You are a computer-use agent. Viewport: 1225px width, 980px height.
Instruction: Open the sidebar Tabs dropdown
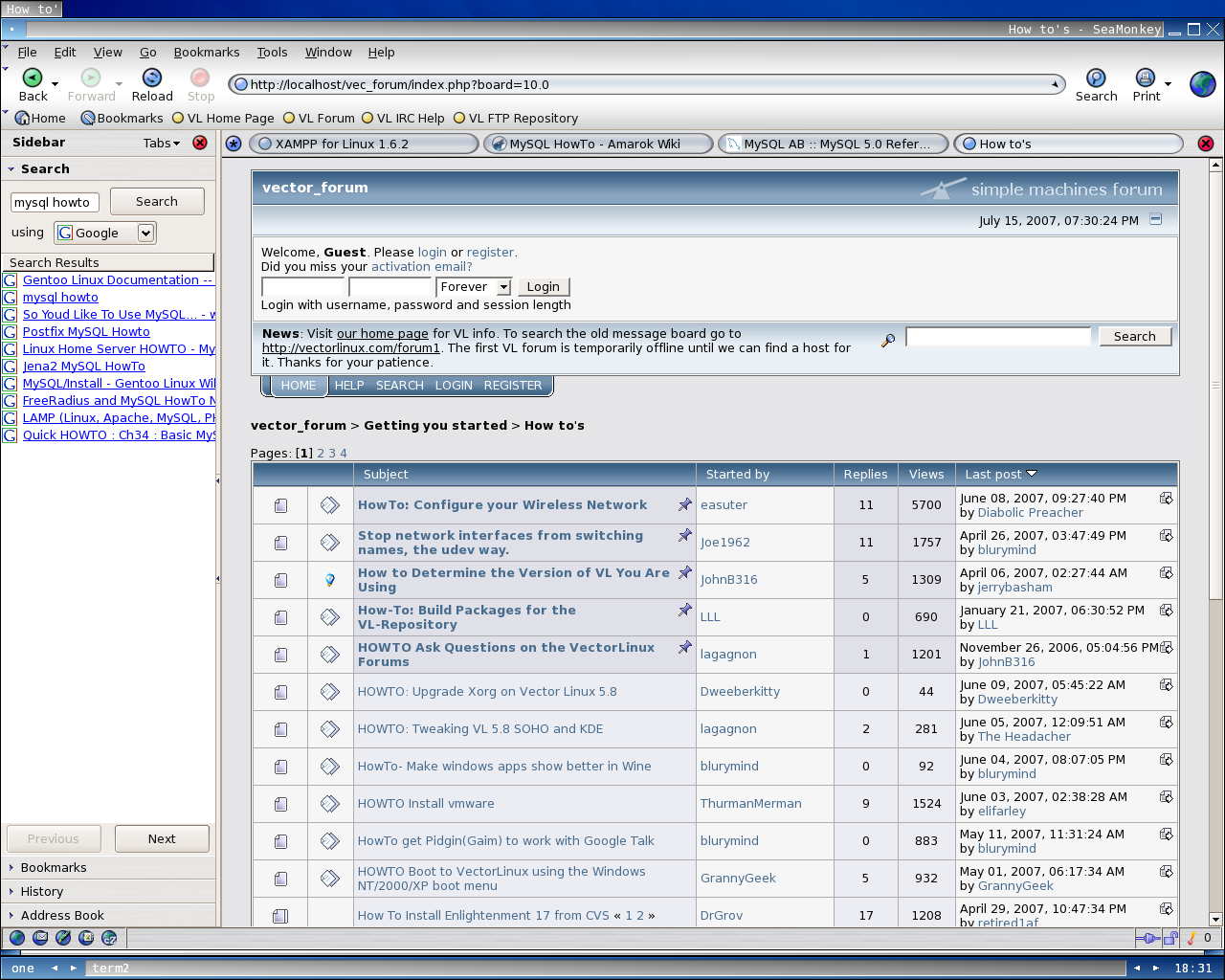coord(162,143)
